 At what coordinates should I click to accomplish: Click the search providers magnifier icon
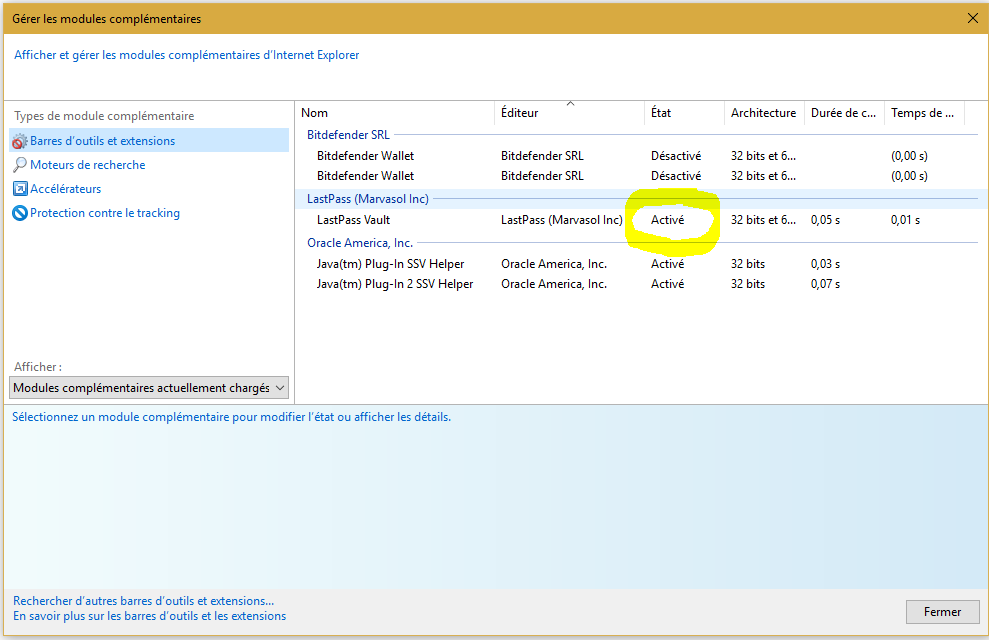click(20, 165)
